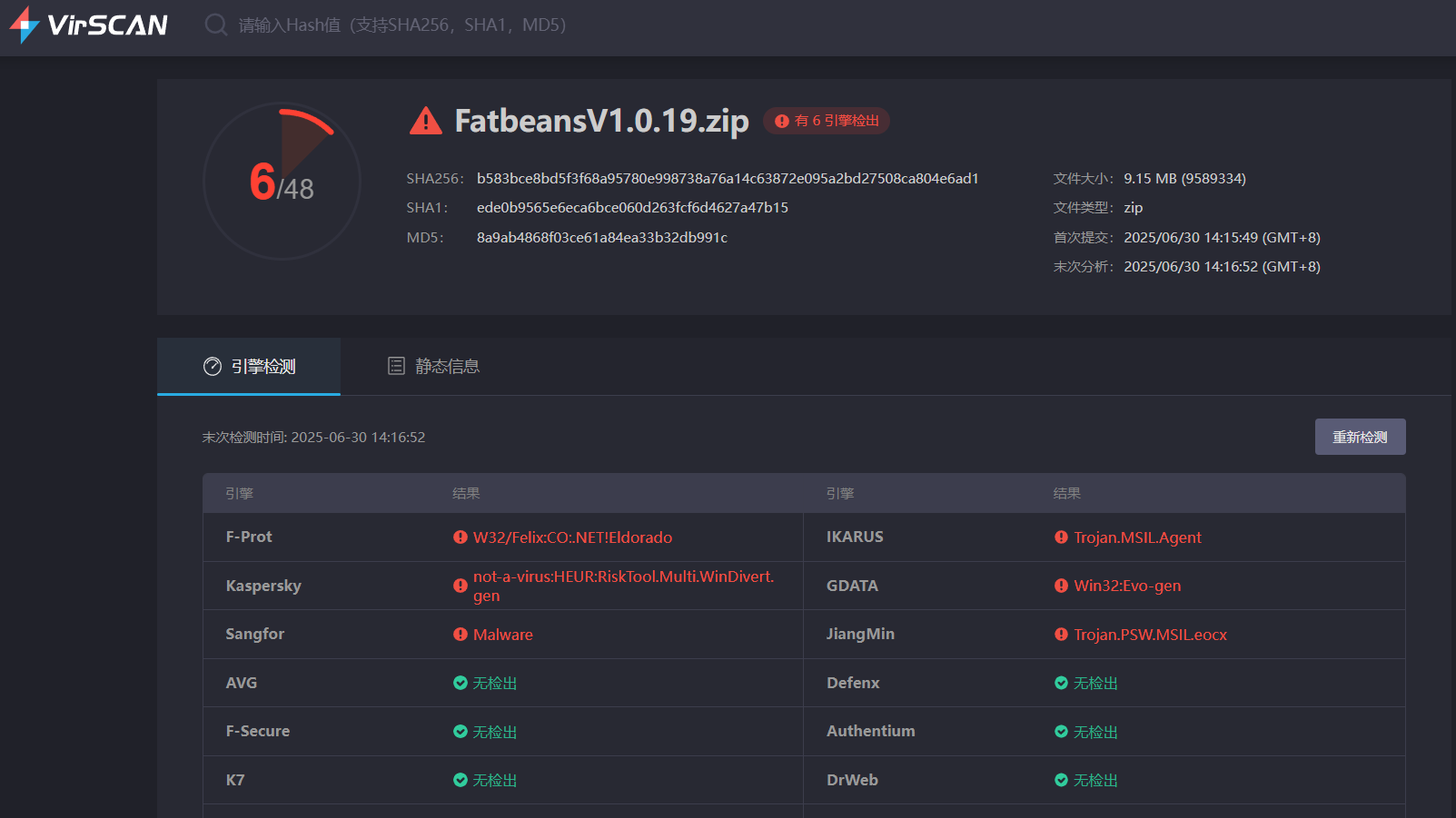Click the AVG green check icon
The width and height of the screenshot is (1456, 818).
[x=461, y=683]
